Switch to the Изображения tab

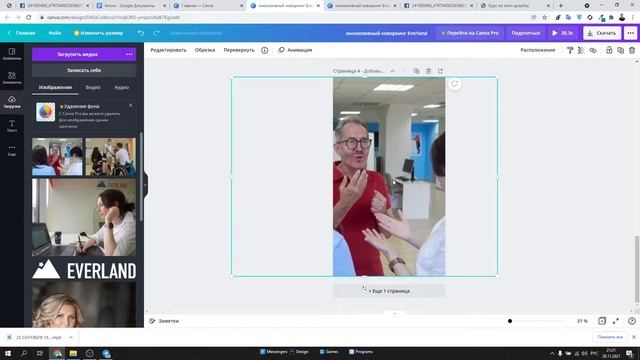55,87
